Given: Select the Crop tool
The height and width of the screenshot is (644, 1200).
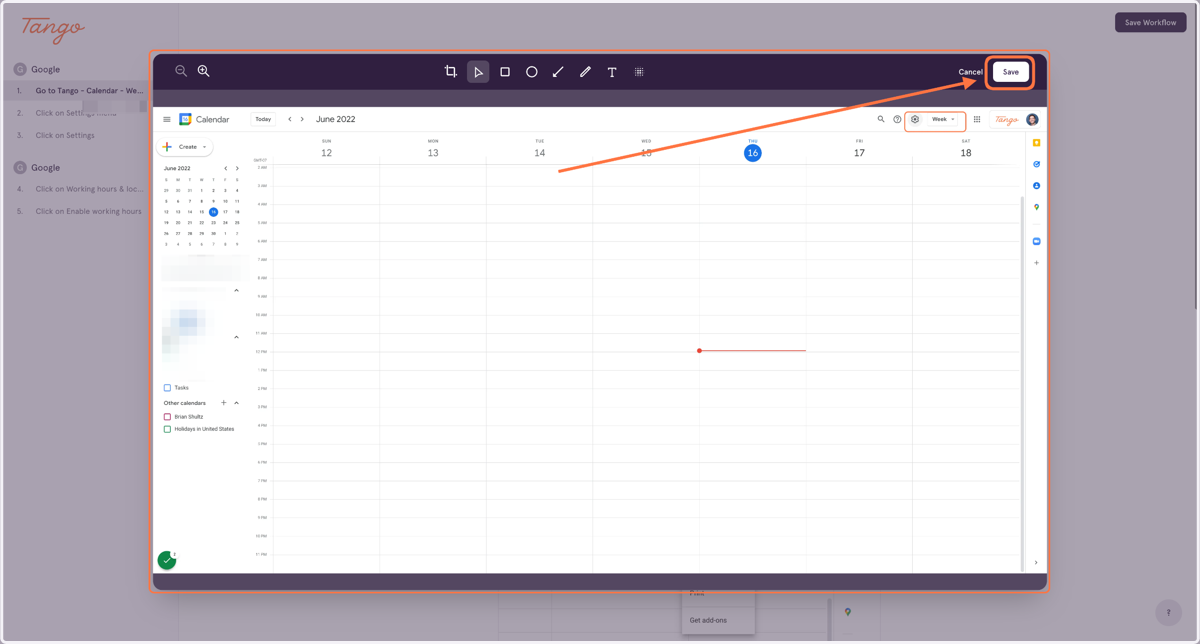Looking at the screenshot, I should [451, 72].
